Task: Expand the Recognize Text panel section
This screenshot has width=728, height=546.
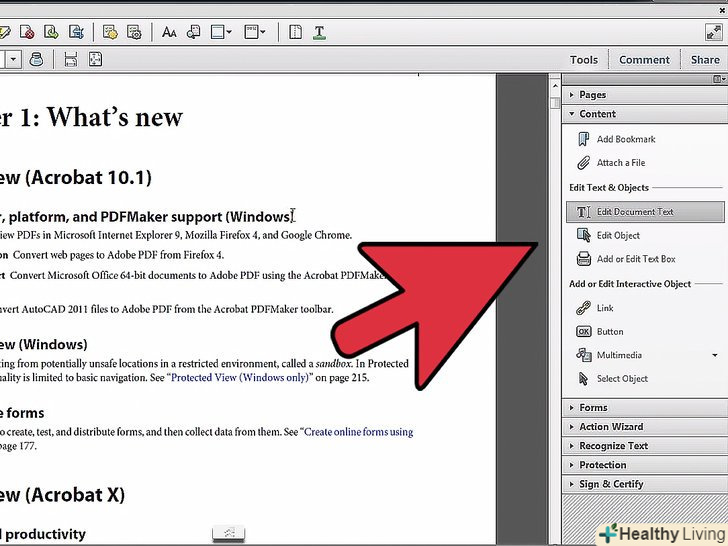Action: pyautogui.click(x=645, y=446)
